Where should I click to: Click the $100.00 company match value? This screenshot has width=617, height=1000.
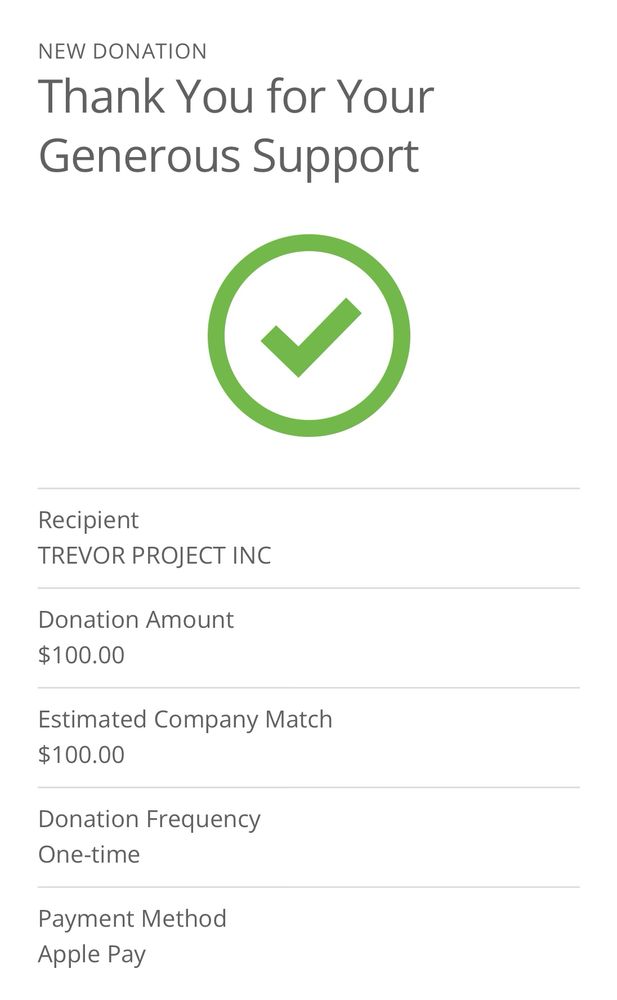click(x=81, y=754)
